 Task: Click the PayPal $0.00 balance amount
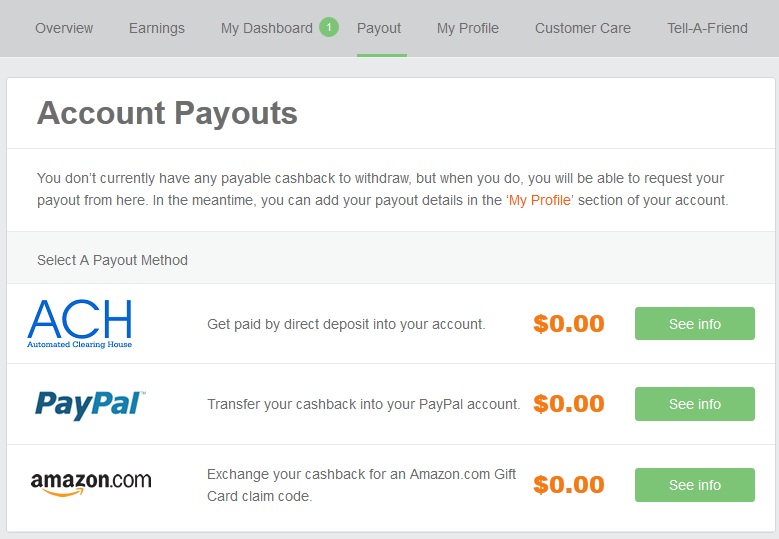coord(569,404)
